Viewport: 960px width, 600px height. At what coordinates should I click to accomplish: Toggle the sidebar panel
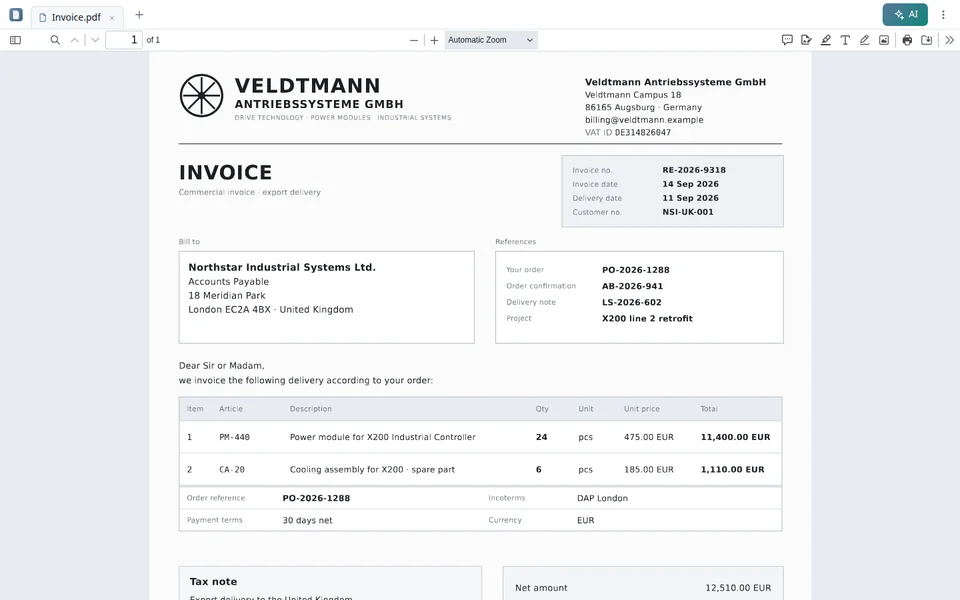pyautogui.click(x=15, y=40)
